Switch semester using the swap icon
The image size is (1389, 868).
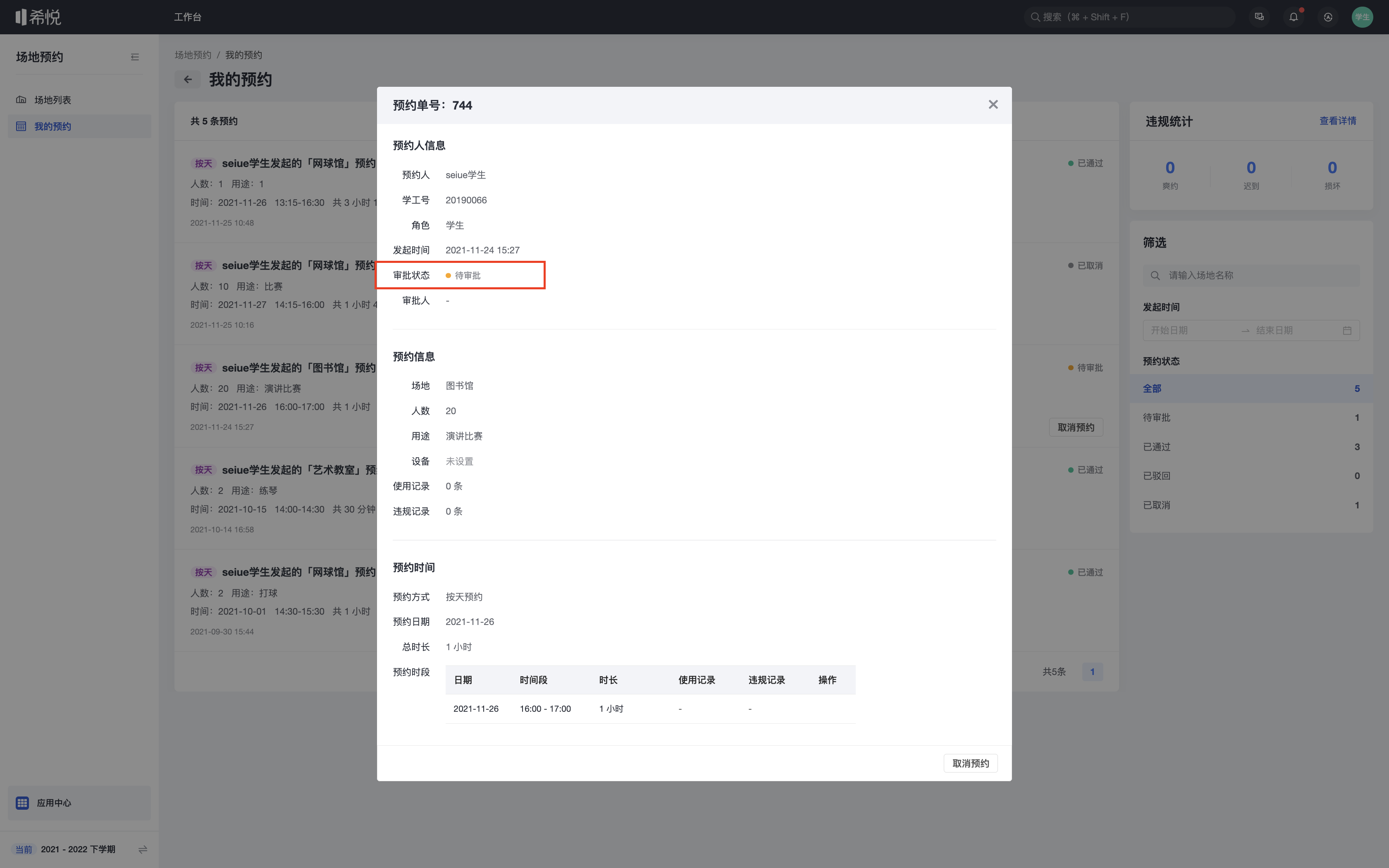(143, 849)
